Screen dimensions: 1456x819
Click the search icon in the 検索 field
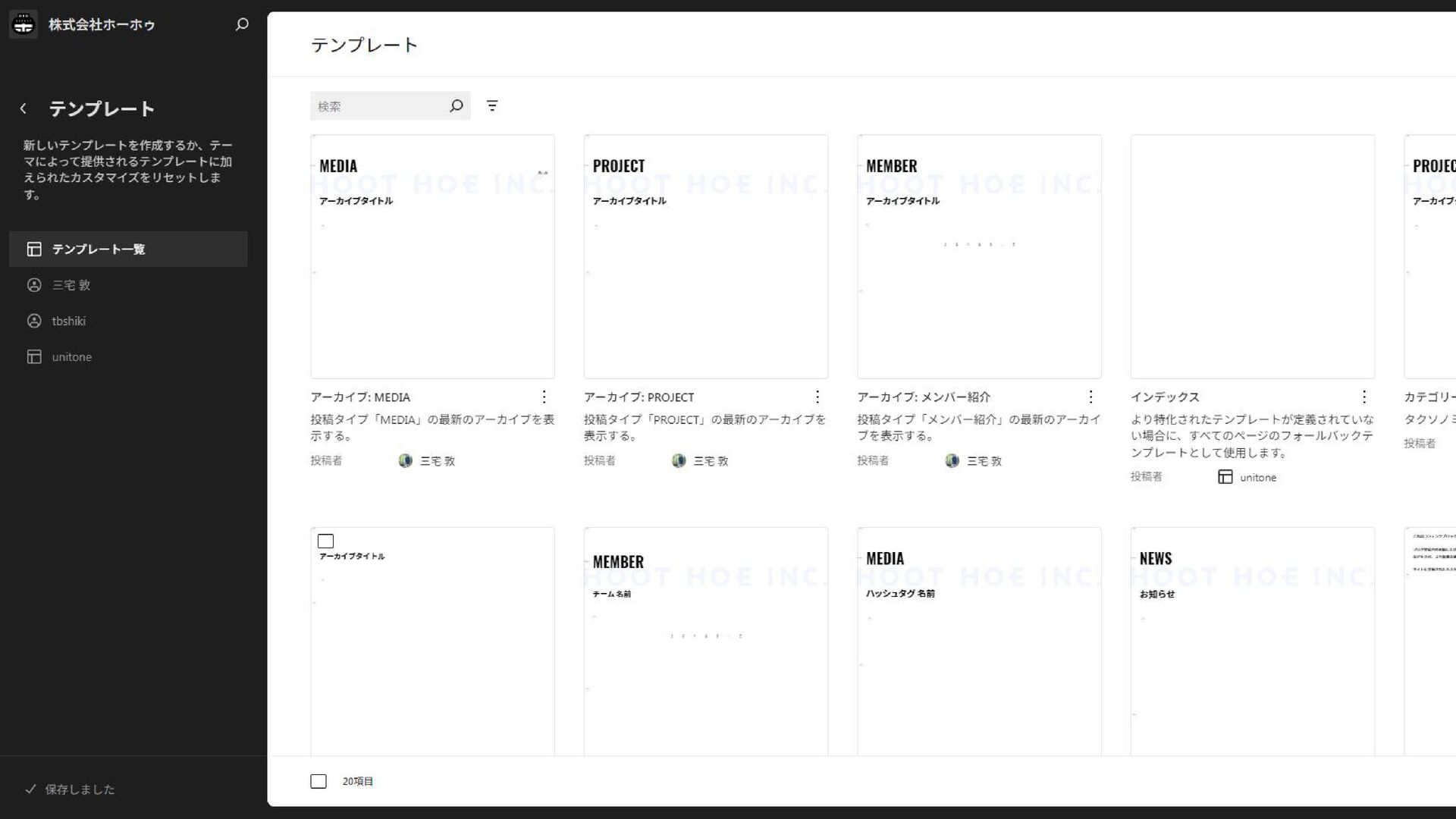(x=456, y=106)
